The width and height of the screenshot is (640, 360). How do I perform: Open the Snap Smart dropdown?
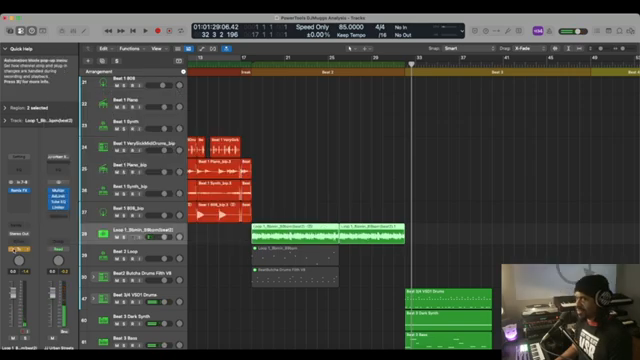[x=469, y=49]
